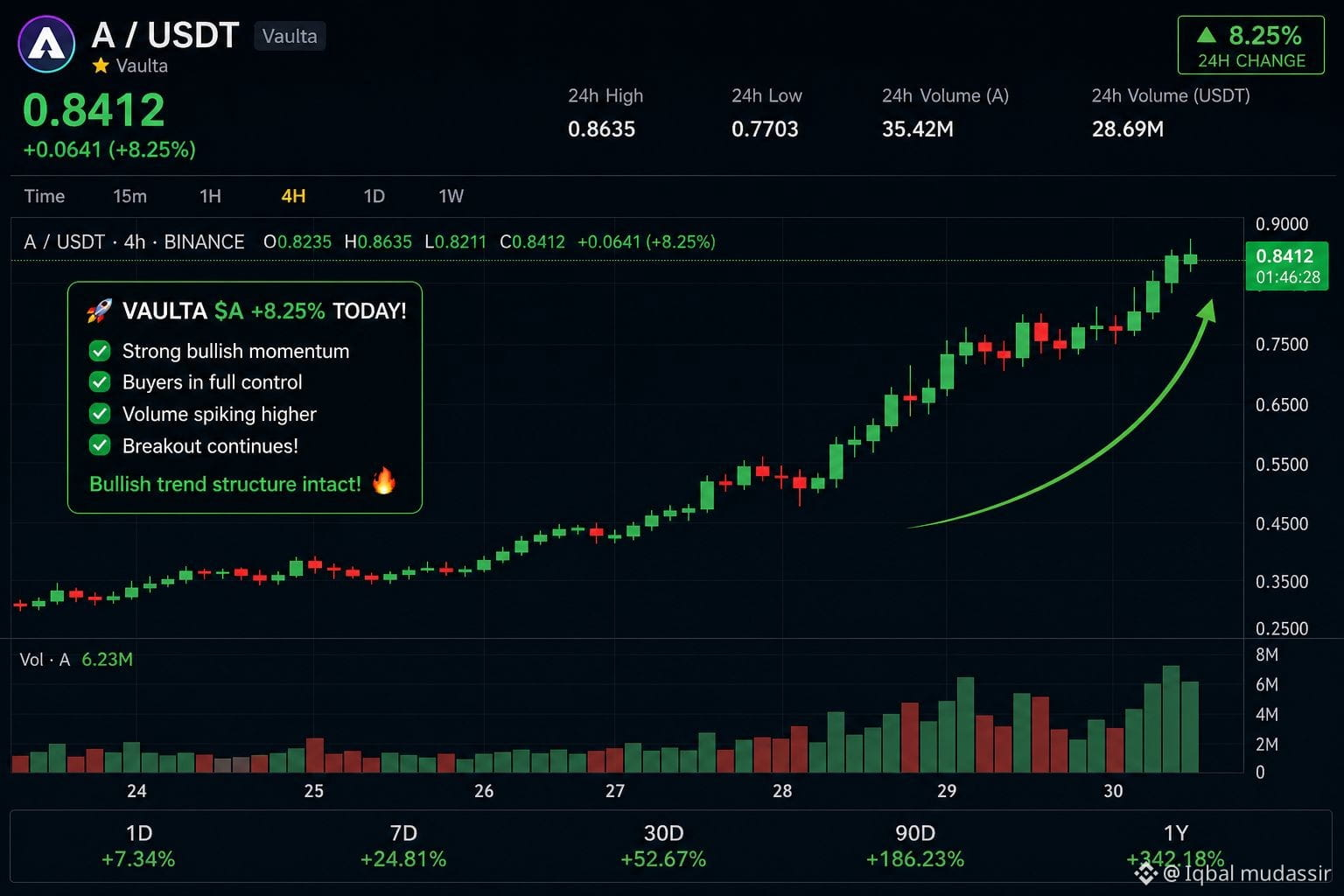
Task: Click the 24h Volume (A) value 35.42M
Action: pyautogui.click(x=918, y=129)
